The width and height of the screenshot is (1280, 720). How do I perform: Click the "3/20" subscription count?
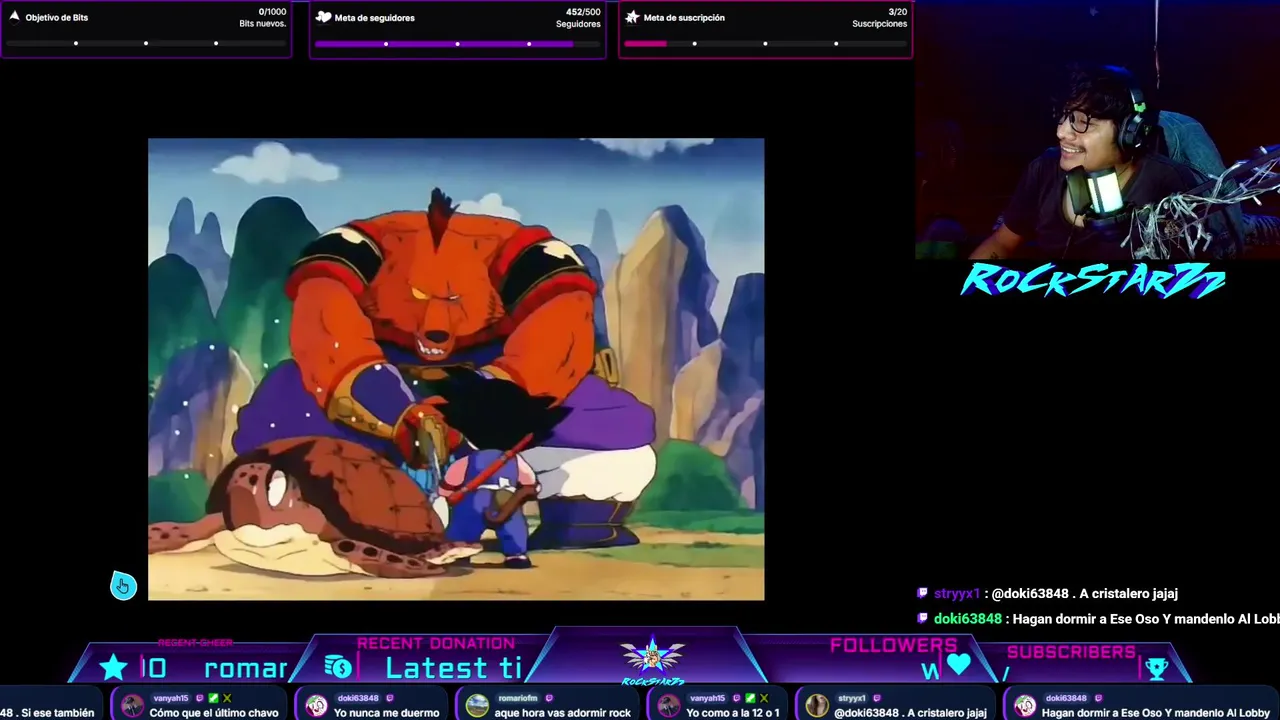click(898, 12)
